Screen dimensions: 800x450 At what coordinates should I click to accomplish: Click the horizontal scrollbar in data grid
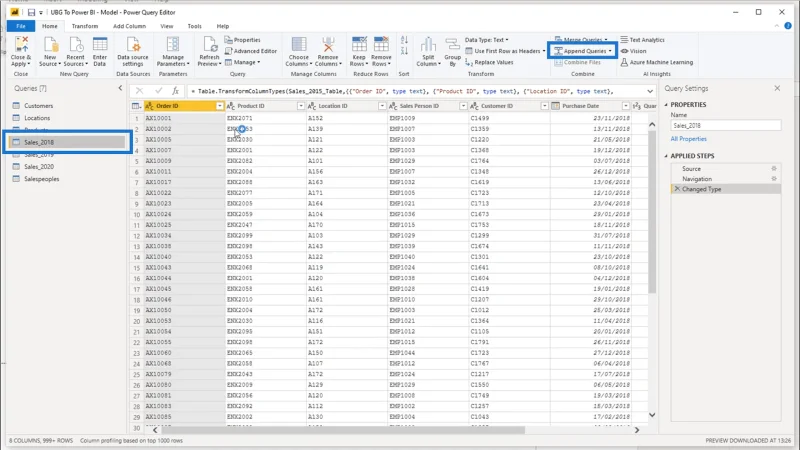[x=343, y=430]
